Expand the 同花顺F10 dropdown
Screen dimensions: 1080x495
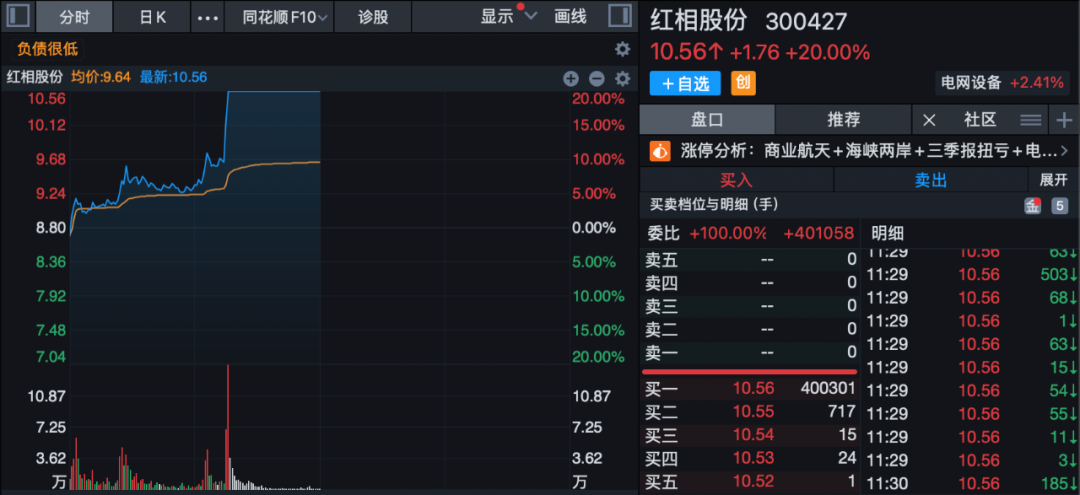click(x=286, y=17)
